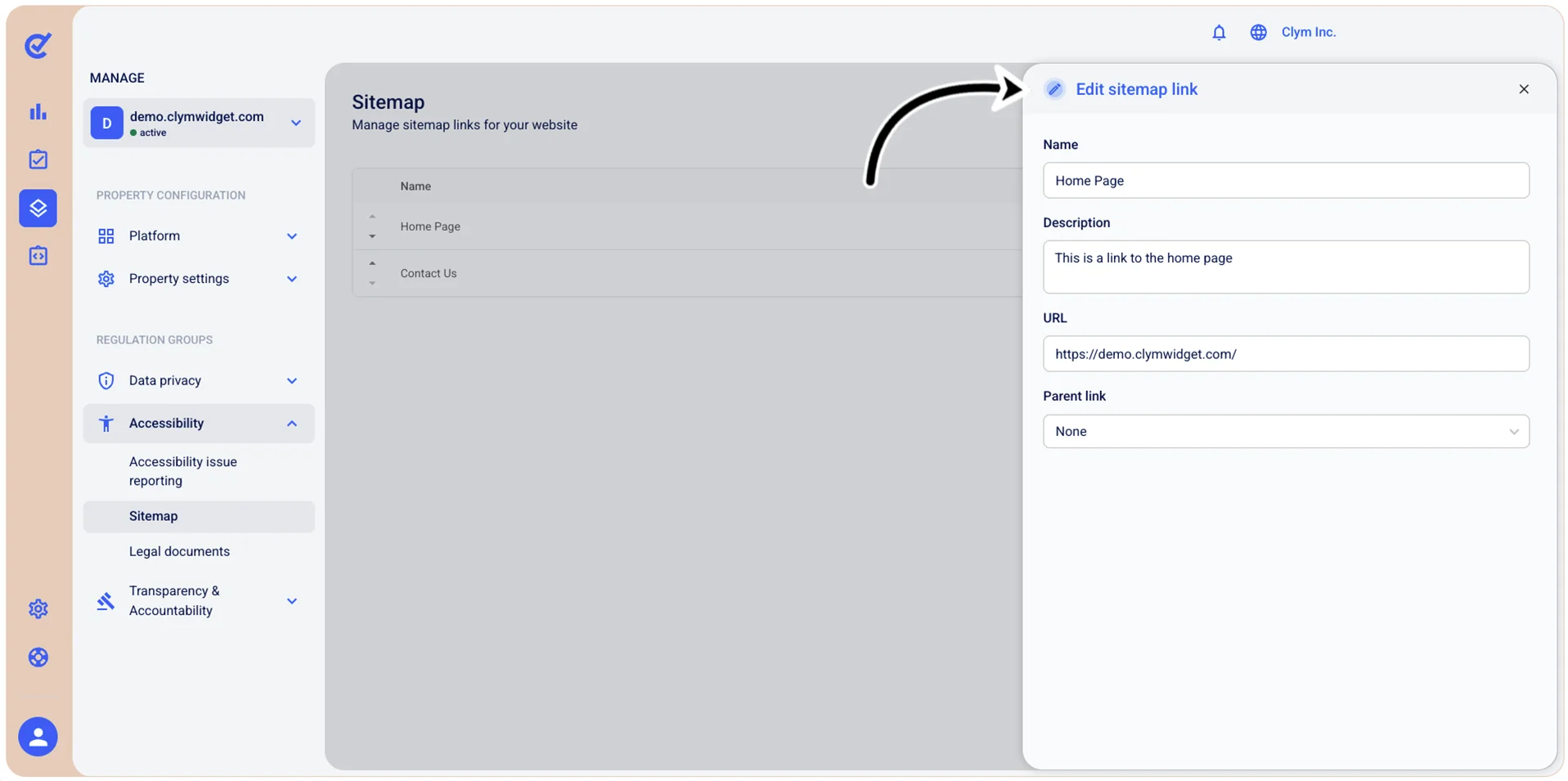The height and width of the screenshot is (781, 1568).
Task: Click the D property avatar badge
Action: 106,123
